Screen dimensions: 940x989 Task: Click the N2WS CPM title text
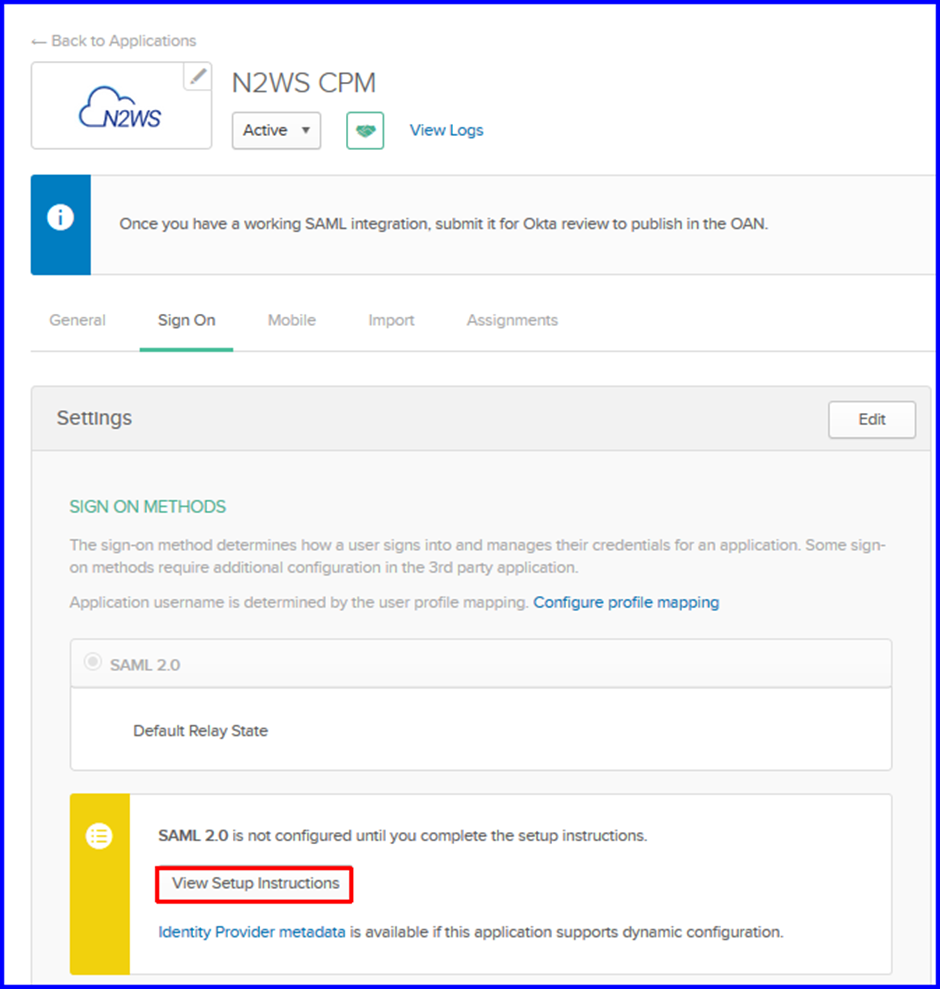pyautogui.click(x=303, y=83)
